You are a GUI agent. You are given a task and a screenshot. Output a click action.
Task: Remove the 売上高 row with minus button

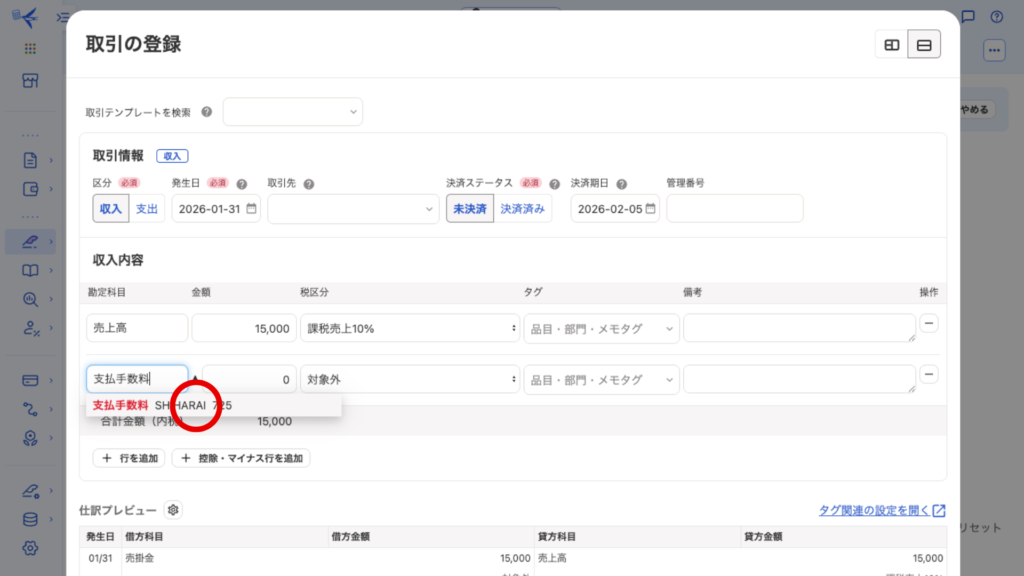coord(929,324)
